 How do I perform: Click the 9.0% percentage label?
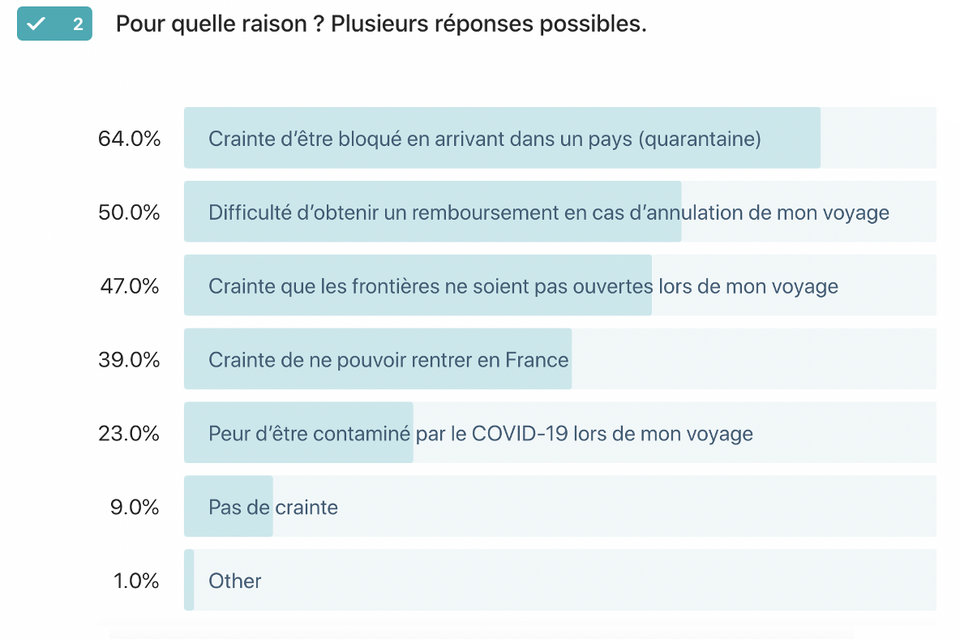point(135,507)
